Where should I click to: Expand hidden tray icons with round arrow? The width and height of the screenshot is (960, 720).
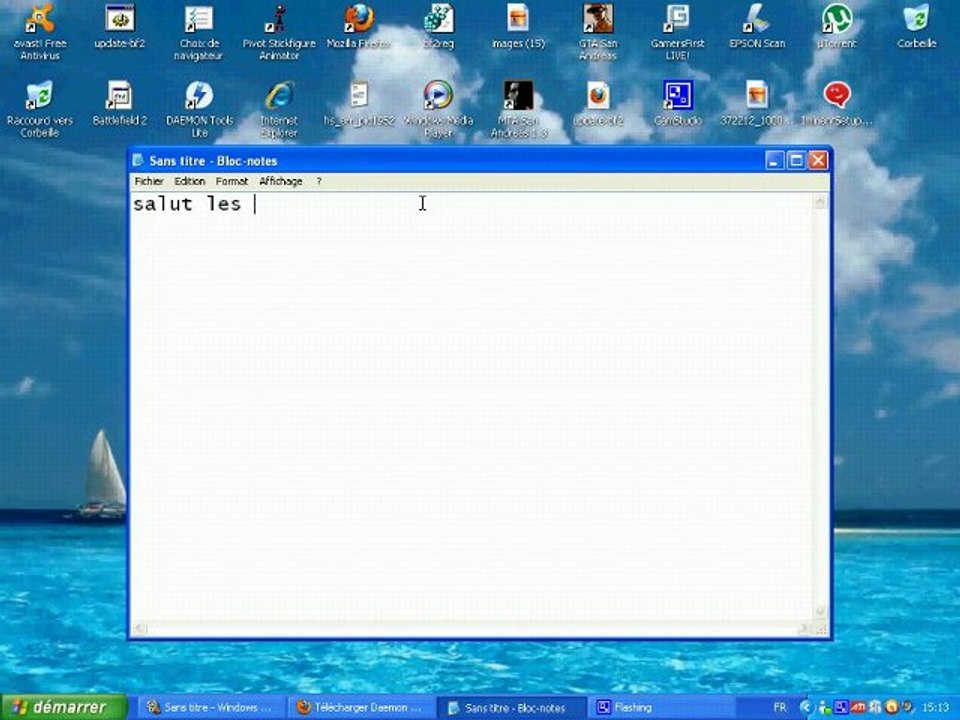(806, 708)
